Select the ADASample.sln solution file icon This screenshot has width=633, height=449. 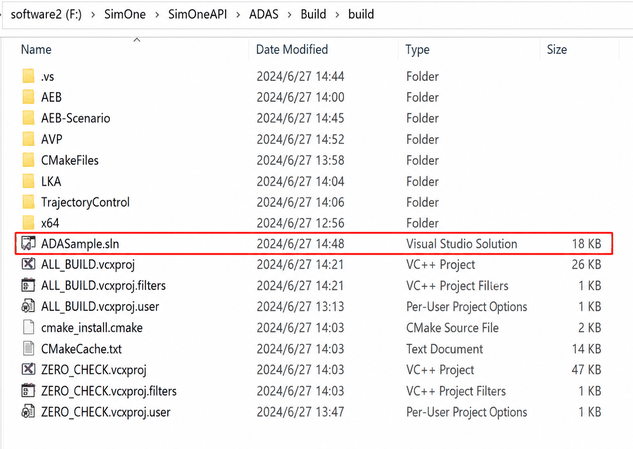(x=28, y=243)
